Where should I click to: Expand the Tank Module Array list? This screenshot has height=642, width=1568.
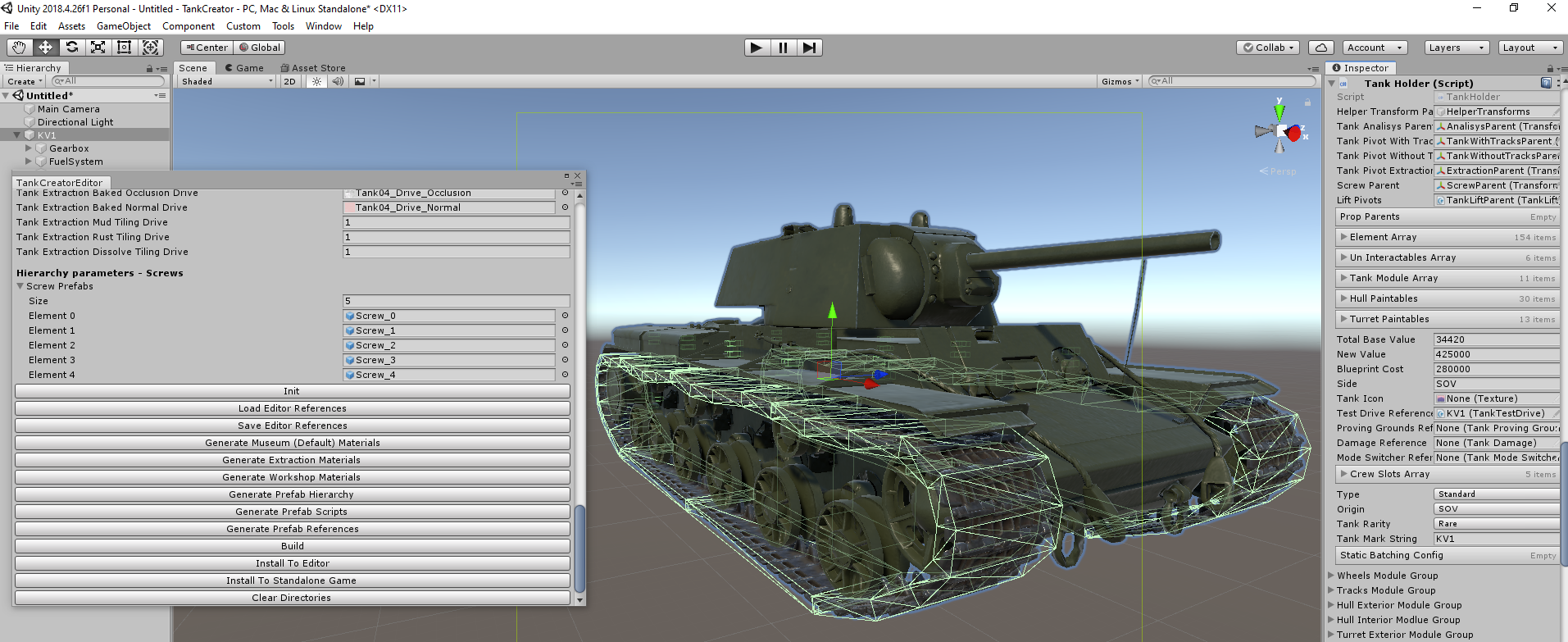(x=1344, y=278)
